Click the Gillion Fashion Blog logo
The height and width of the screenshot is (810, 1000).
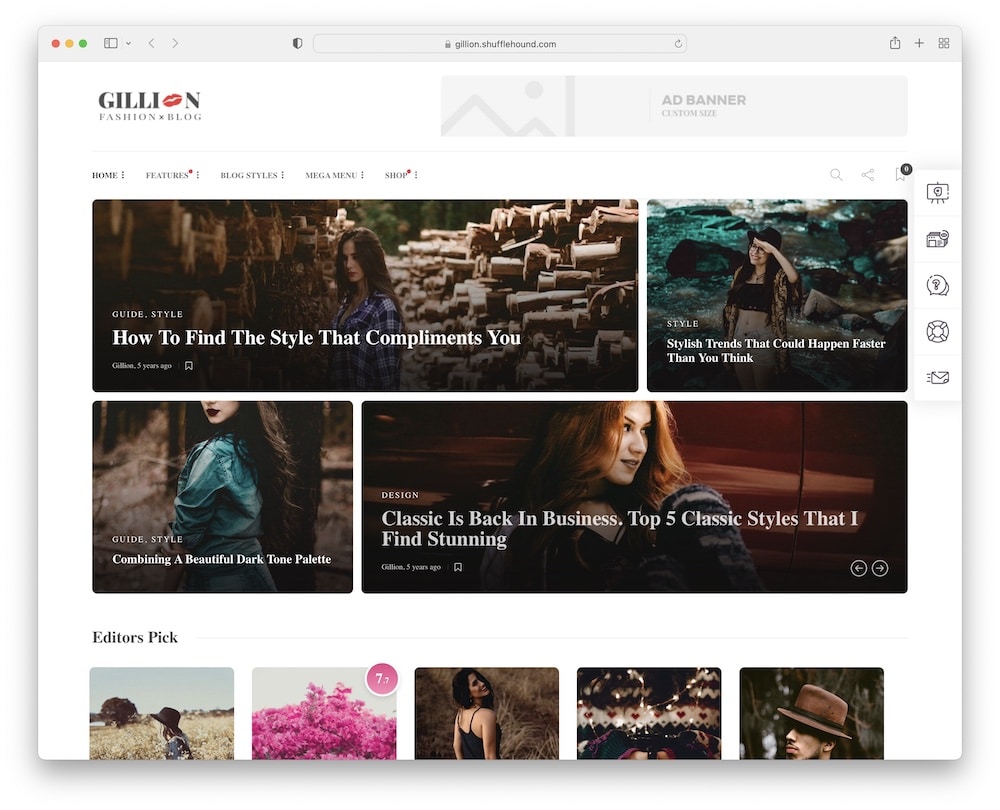150,105
